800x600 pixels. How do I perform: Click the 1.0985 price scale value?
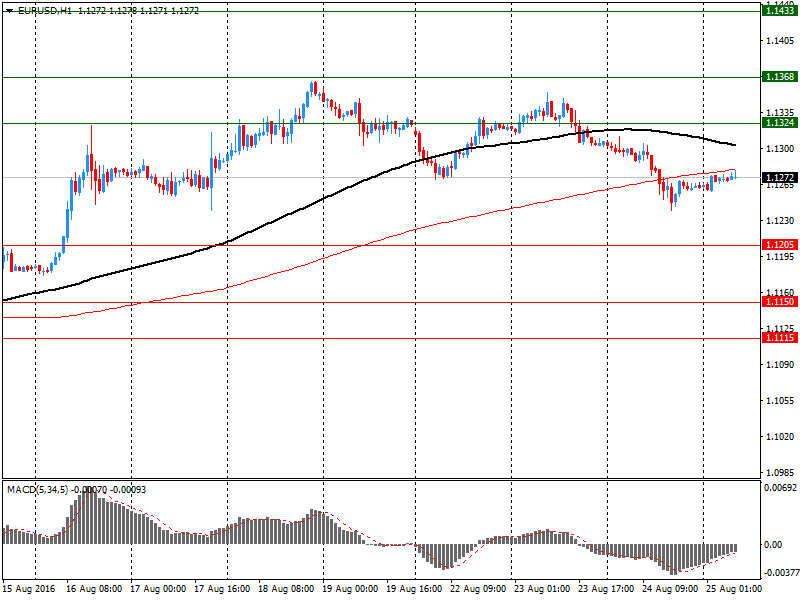pos(780,472)
